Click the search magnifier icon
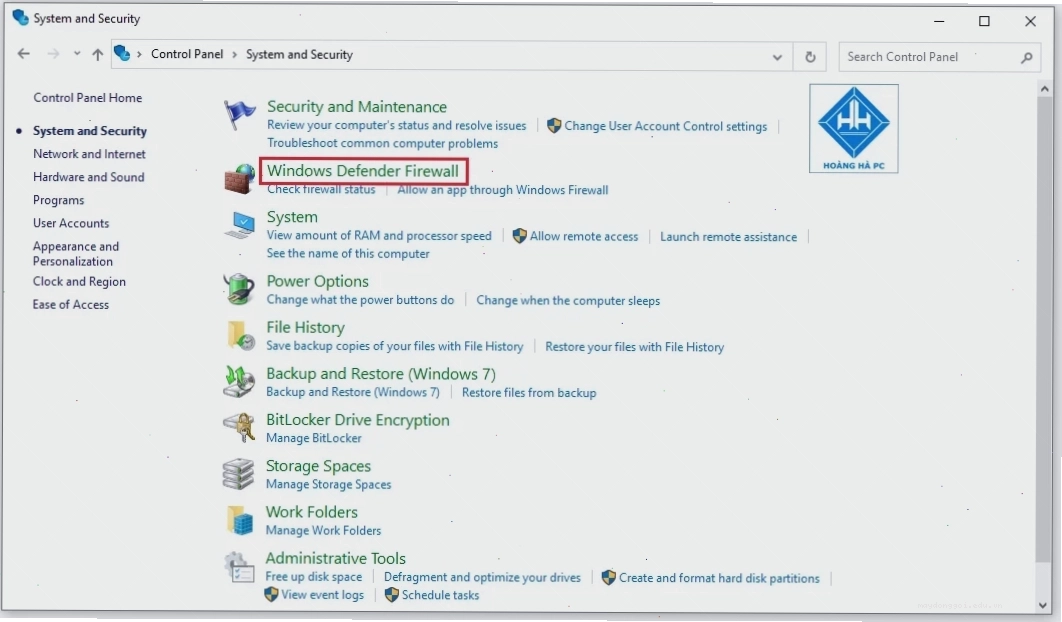Image resolution: width=1062 pixels, height=622 pixels. point(1027,58)
